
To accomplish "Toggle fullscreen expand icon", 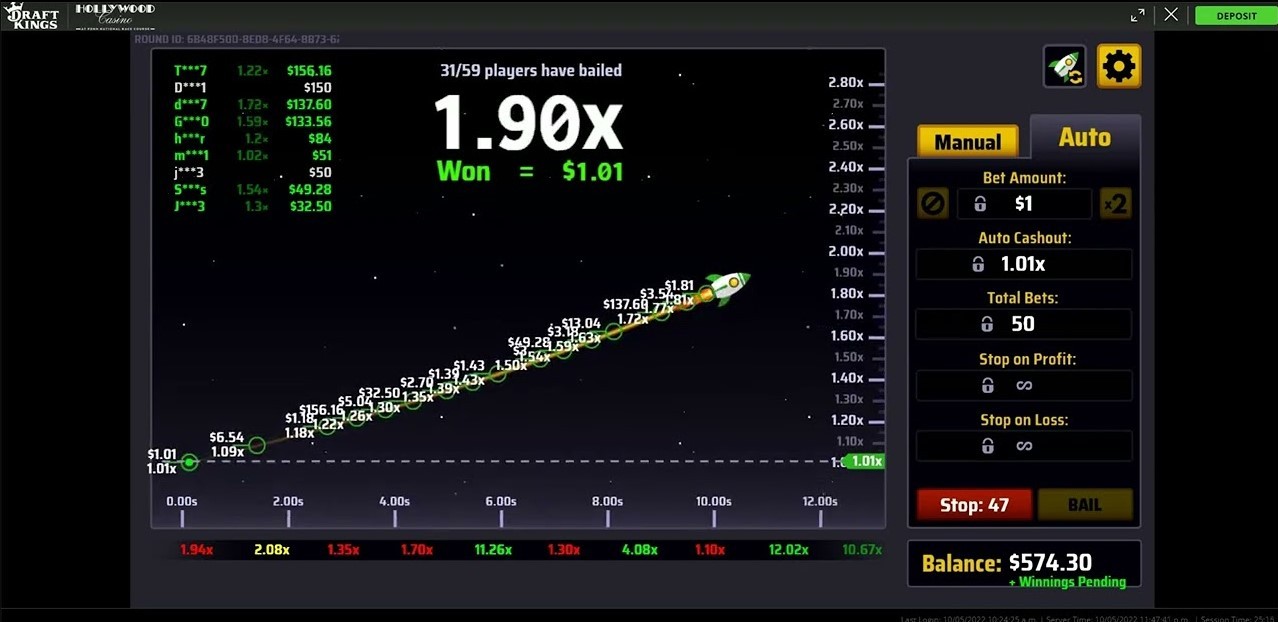I will pyautogui.click(x=1137, y=15).
